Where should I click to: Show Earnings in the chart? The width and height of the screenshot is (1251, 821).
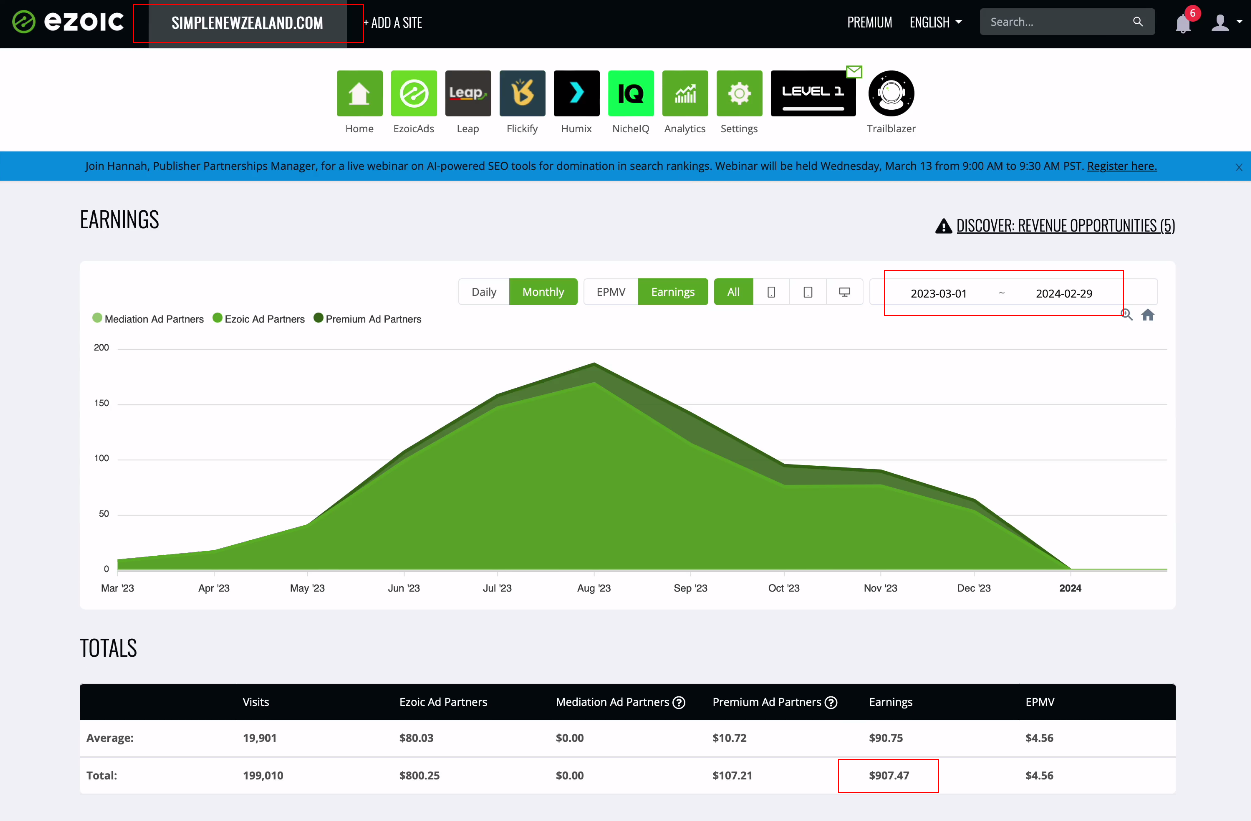click(673, 292)
